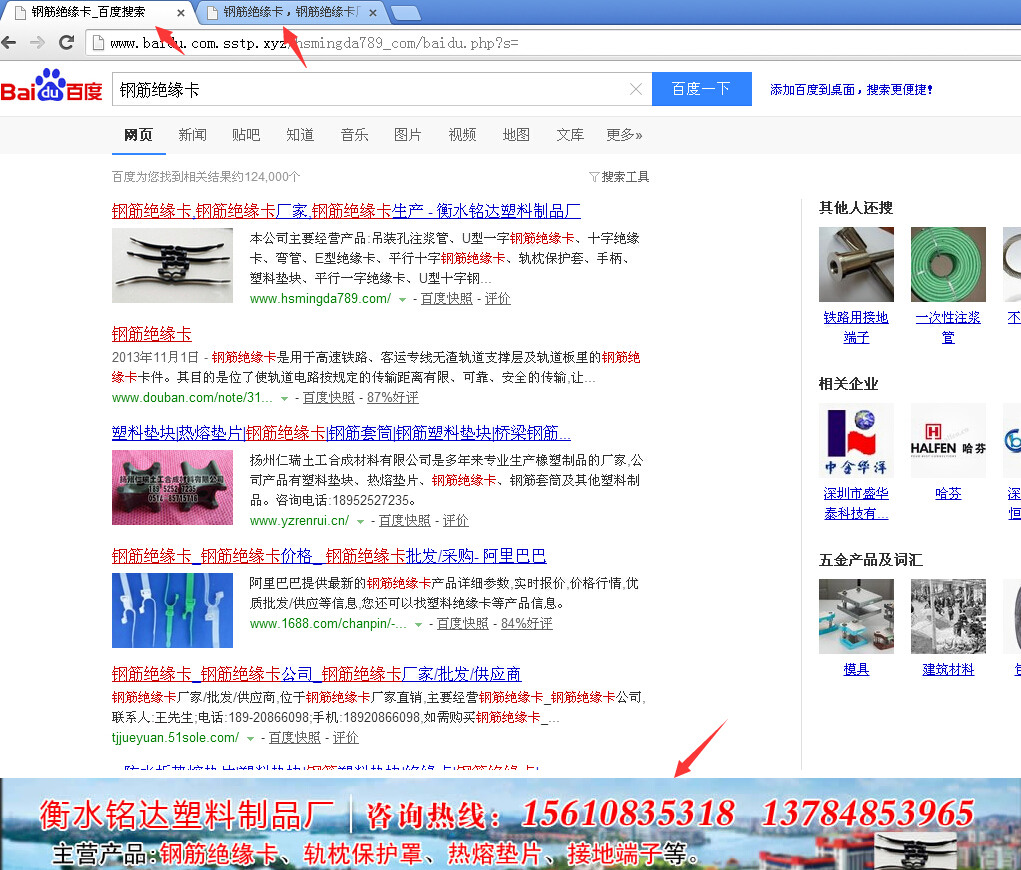Open 铁路用接地端子 link
The height and width of the screenshot is (870, 1021).
(856, 327)
